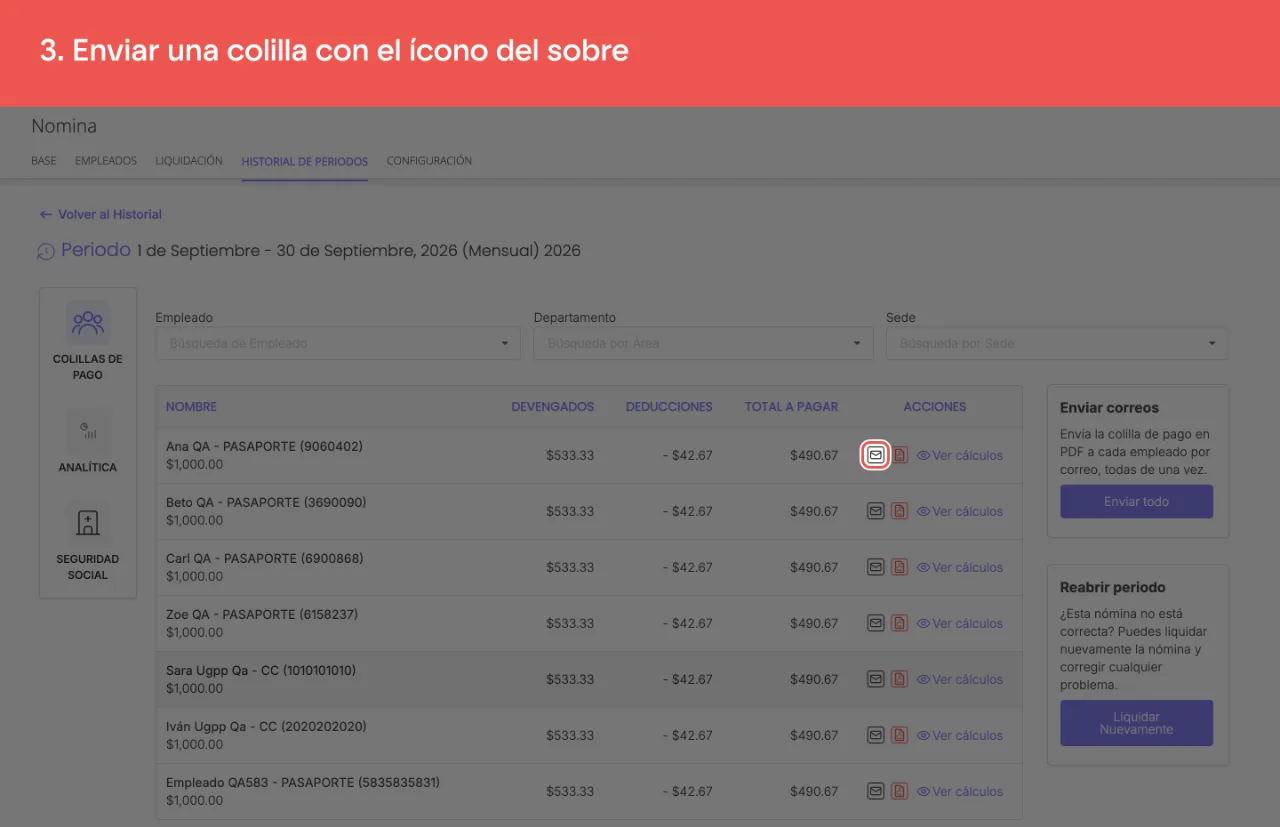Screen dimensions: 1280x827
Task: Click the TOTAL A PAGAR column header
Action: point(791,407)
